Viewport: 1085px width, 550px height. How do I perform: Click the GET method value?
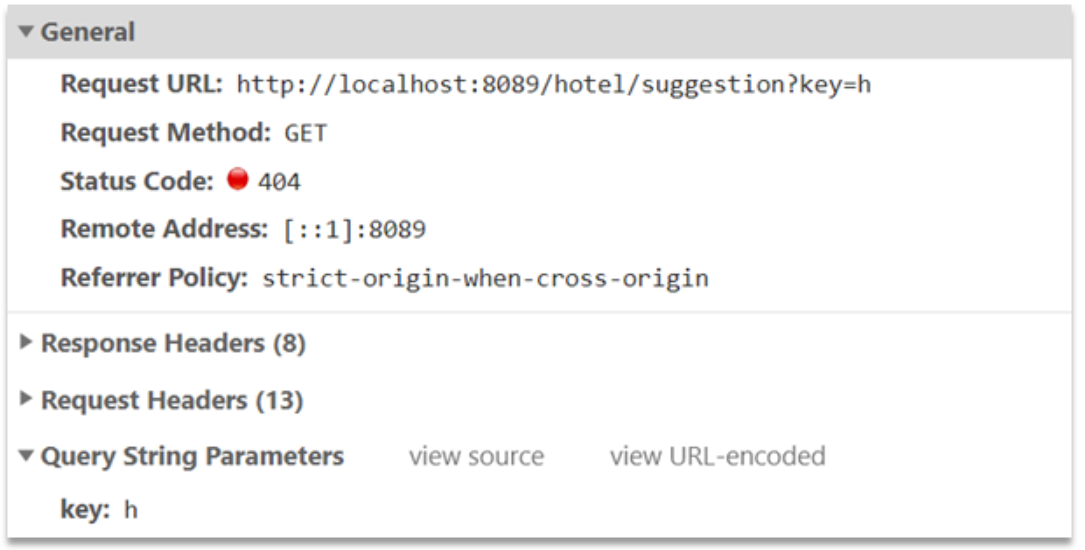pyautogui.click(x=306, y=133)
